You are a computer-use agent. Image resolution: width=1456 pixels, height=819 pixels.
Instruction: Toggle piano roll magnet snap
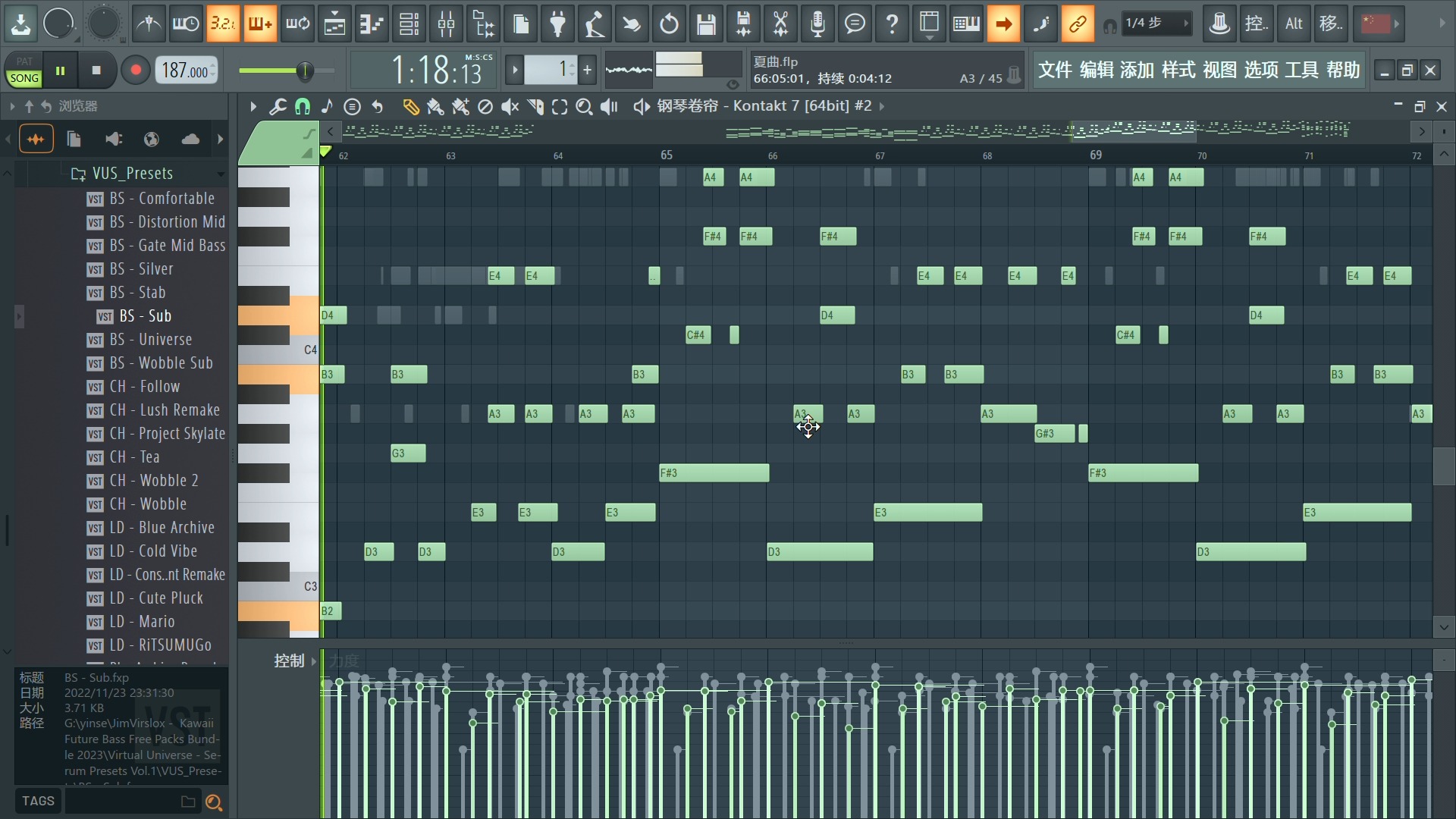303,107
